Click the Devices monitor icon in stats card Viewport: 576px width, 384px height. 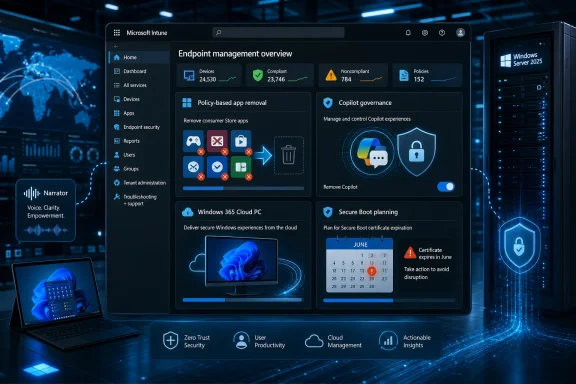click(x=189, y=76)
